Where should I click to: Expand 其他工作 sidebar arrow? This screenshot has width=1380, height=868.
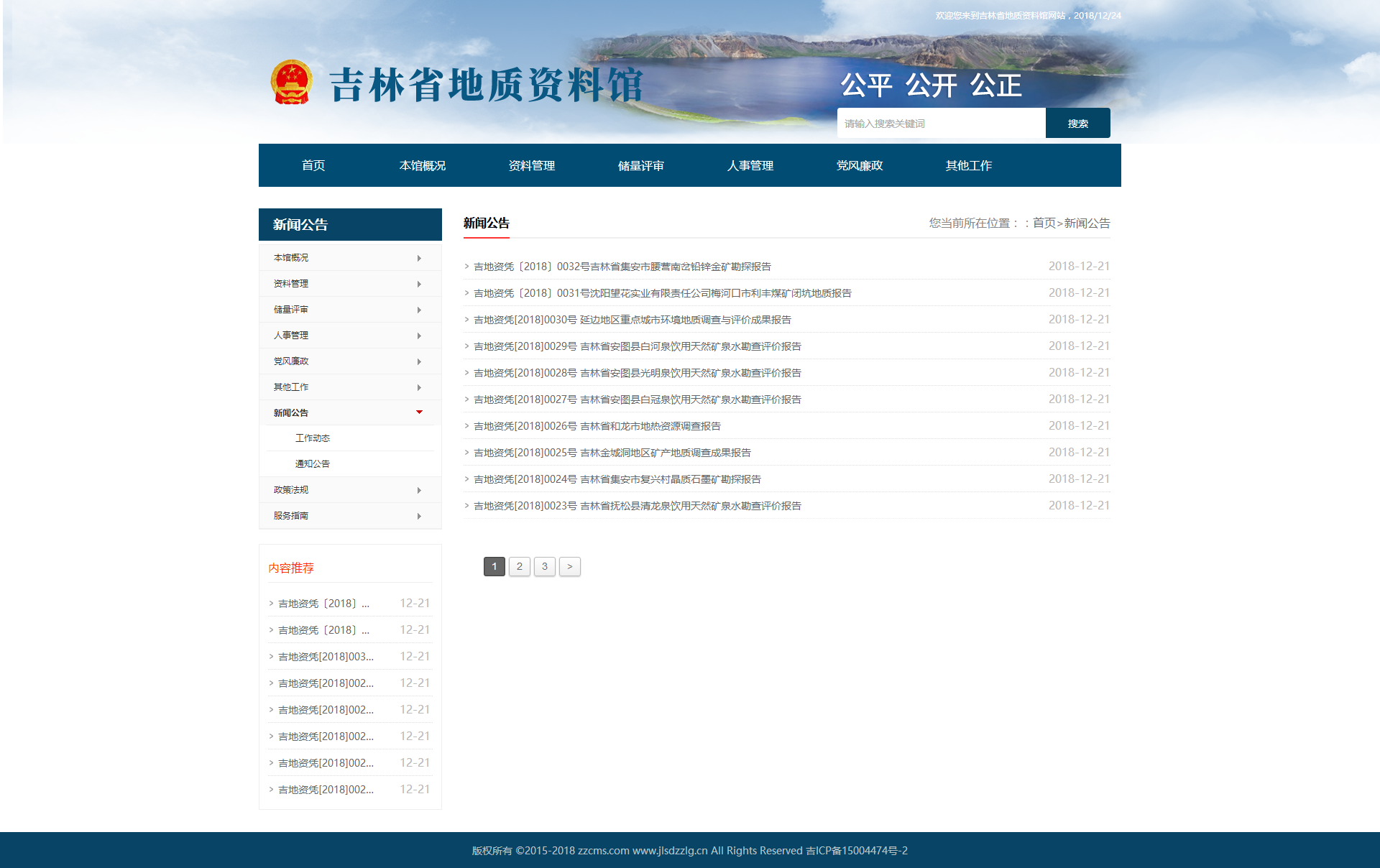click(x=419, y=387)
